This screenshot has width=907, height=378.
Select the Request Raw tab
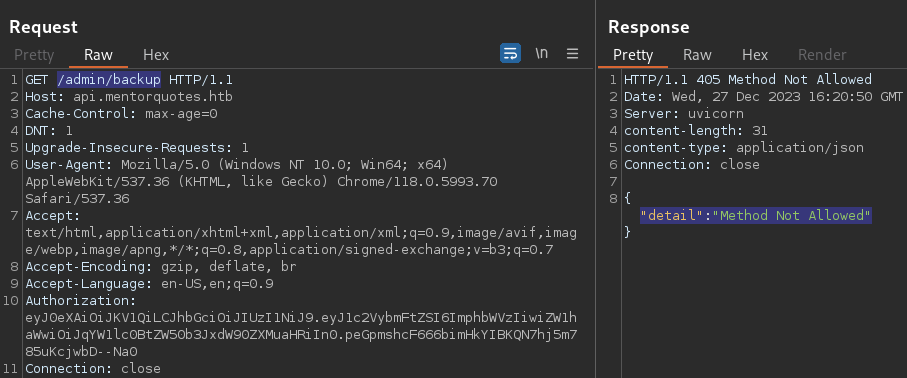point(98,55)
